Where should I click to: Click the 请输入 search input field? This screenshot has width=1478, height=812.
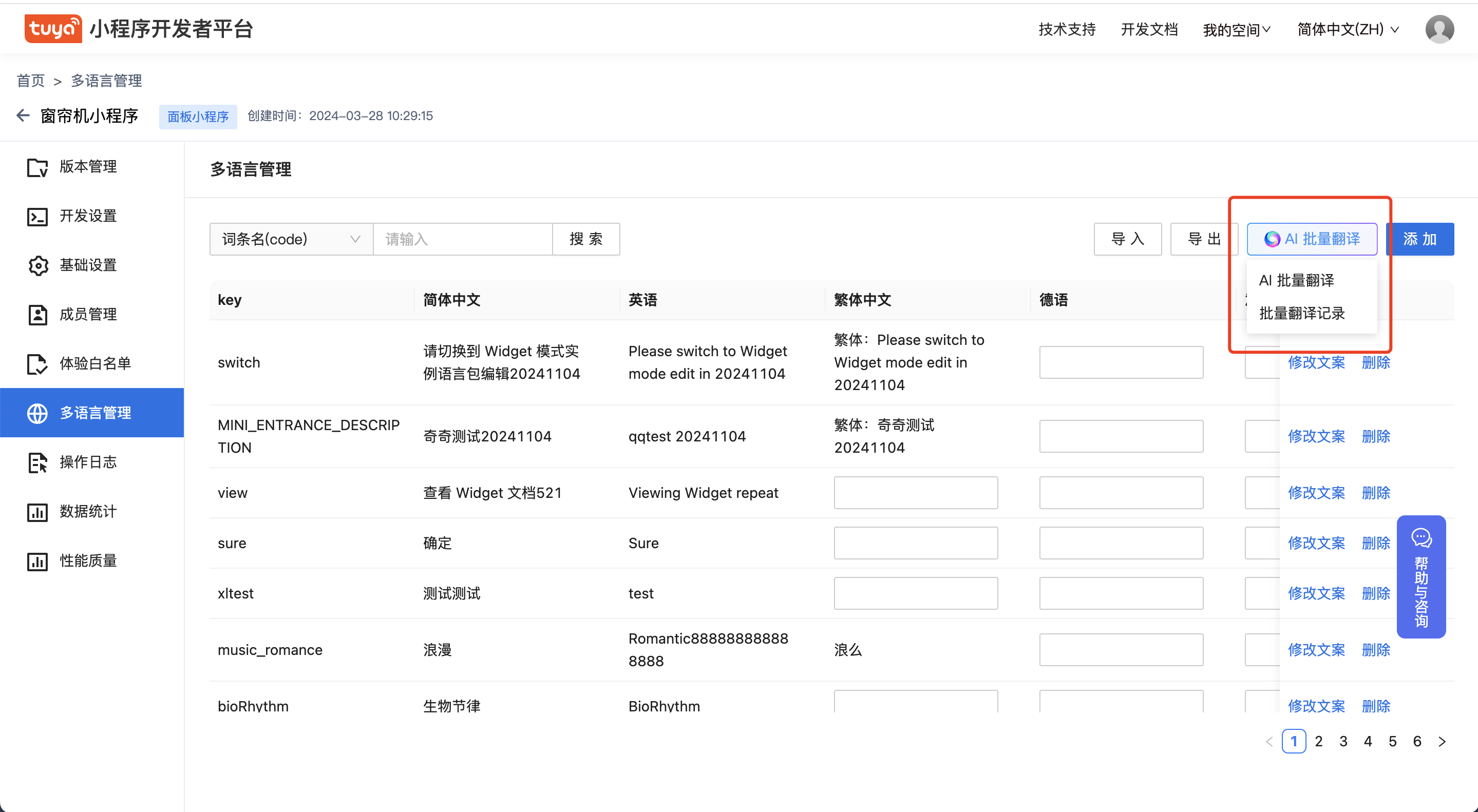pos(462,239)
